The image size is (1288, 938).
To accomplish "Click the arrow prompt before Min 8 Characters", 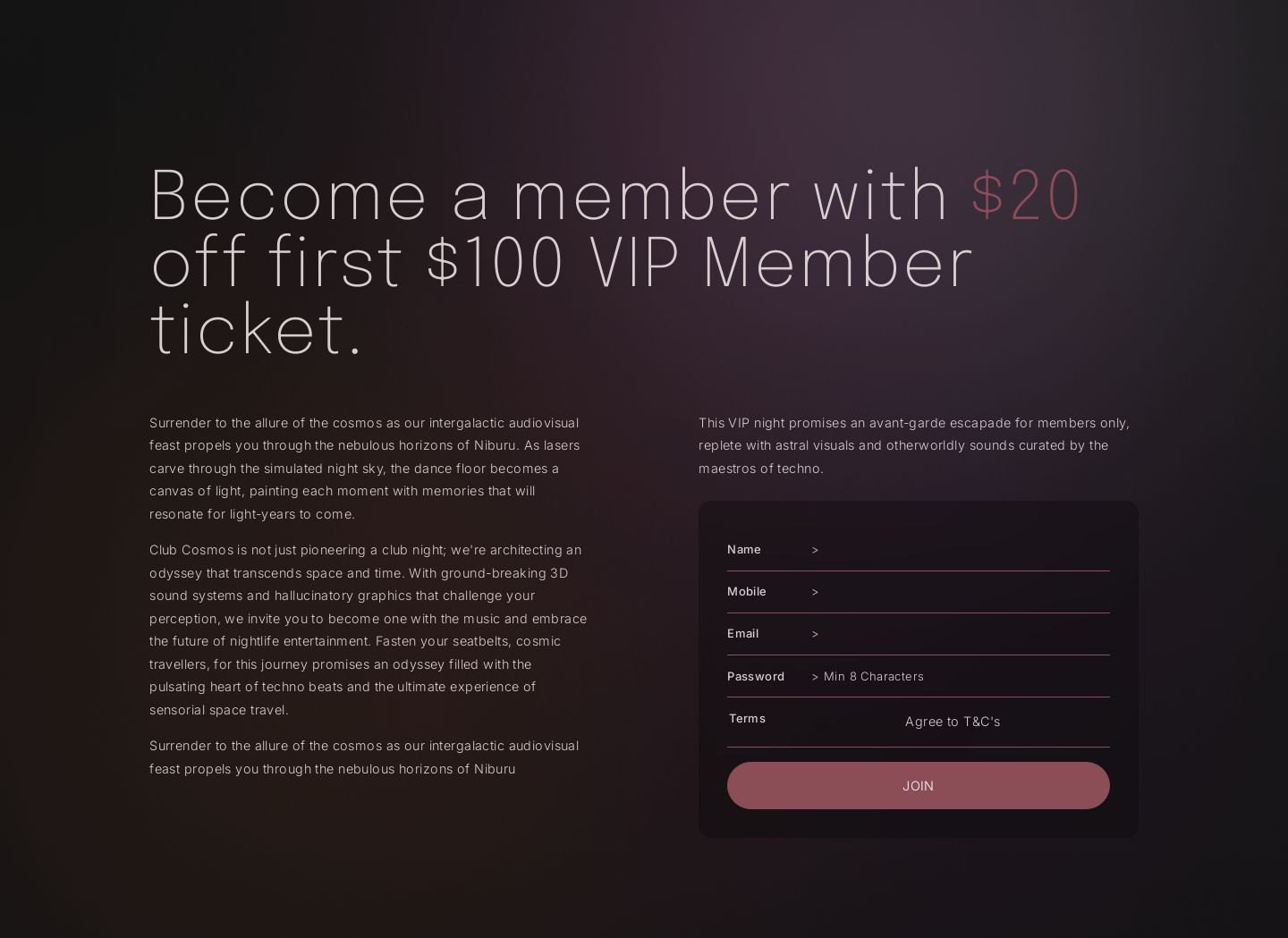I will 815,677.
